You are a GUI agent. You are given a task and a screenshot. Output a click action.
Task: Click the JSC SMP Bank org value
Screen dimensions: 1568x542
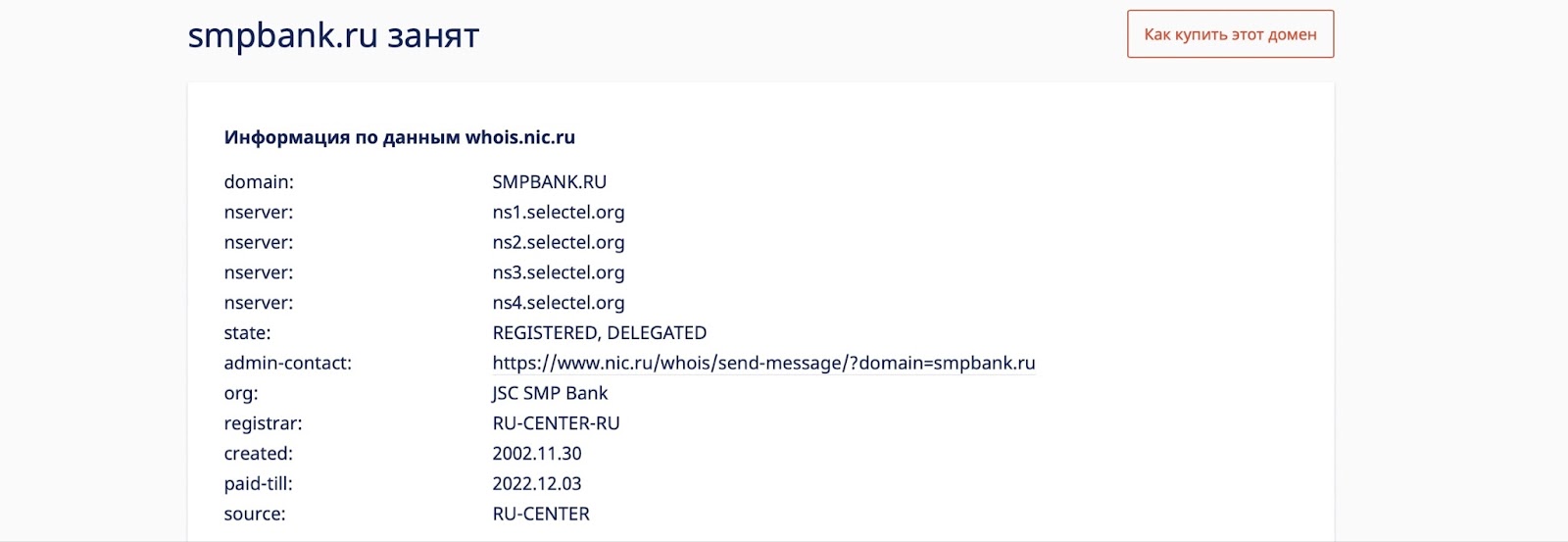550,393
